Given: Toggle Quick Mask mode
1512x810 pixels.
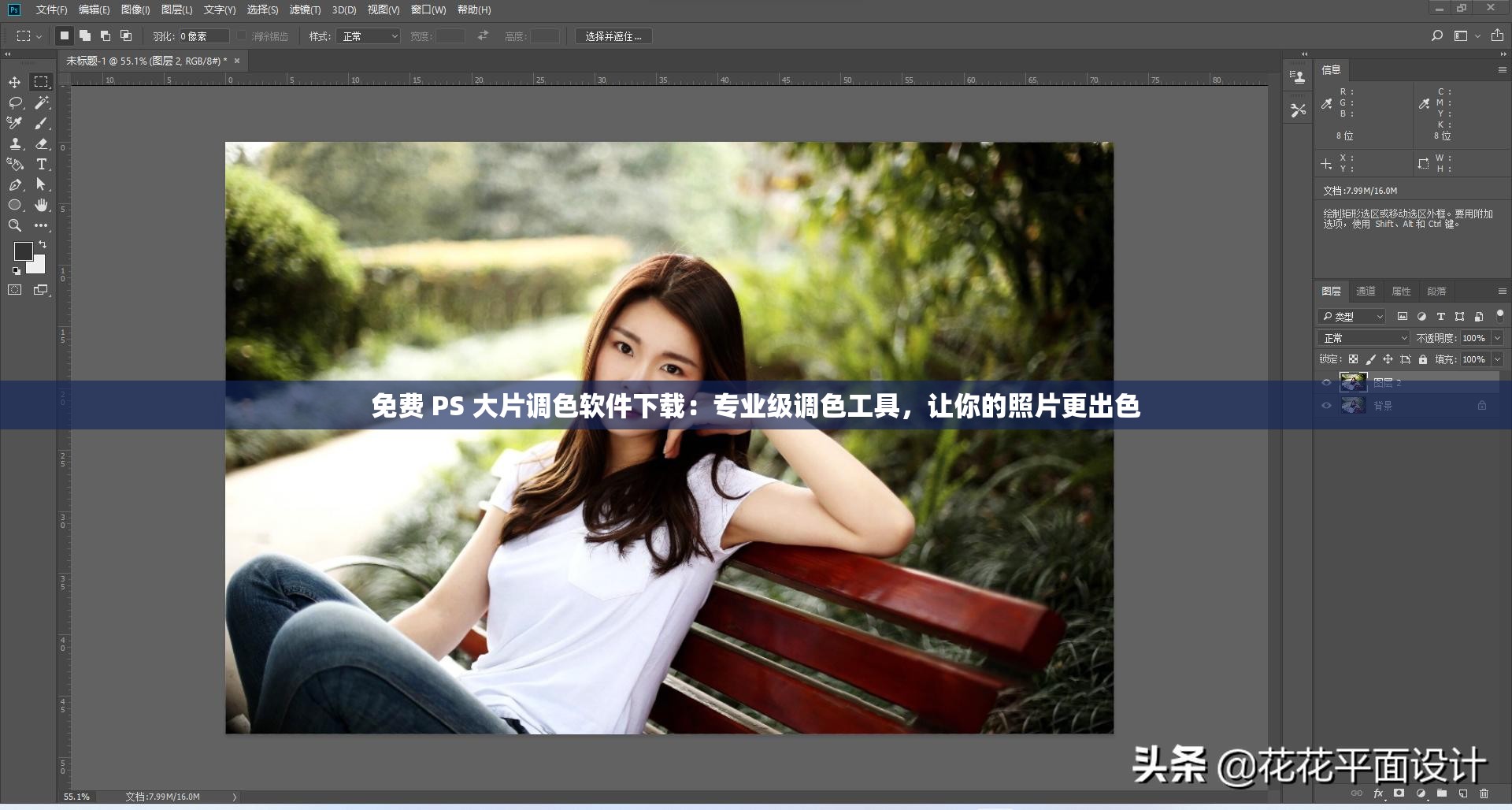Looking at the screenshot, I should tap(15, 290).
